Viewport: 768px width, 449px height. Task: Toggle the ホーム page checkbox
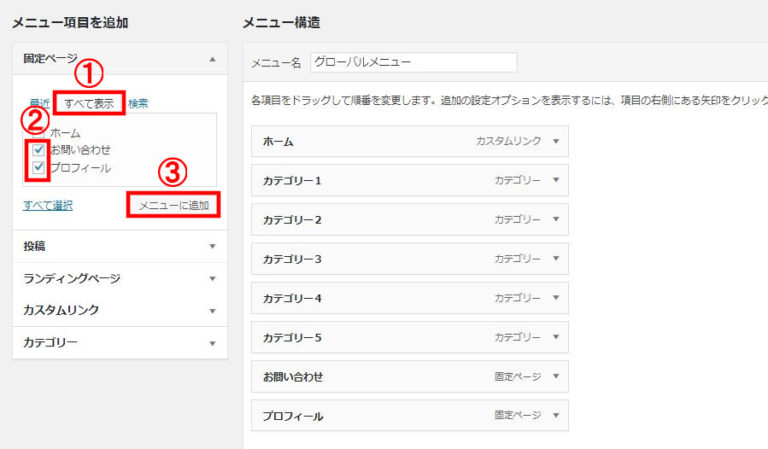pos(38,133)
